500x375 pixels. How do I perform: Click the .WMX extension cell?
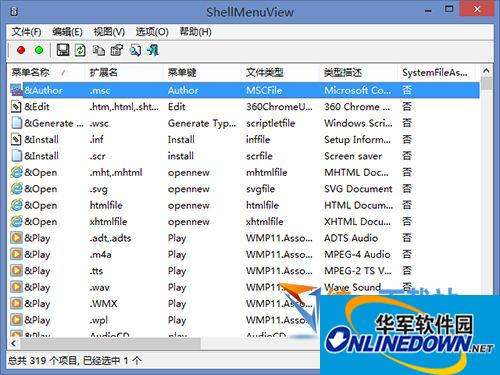(103, 304)
